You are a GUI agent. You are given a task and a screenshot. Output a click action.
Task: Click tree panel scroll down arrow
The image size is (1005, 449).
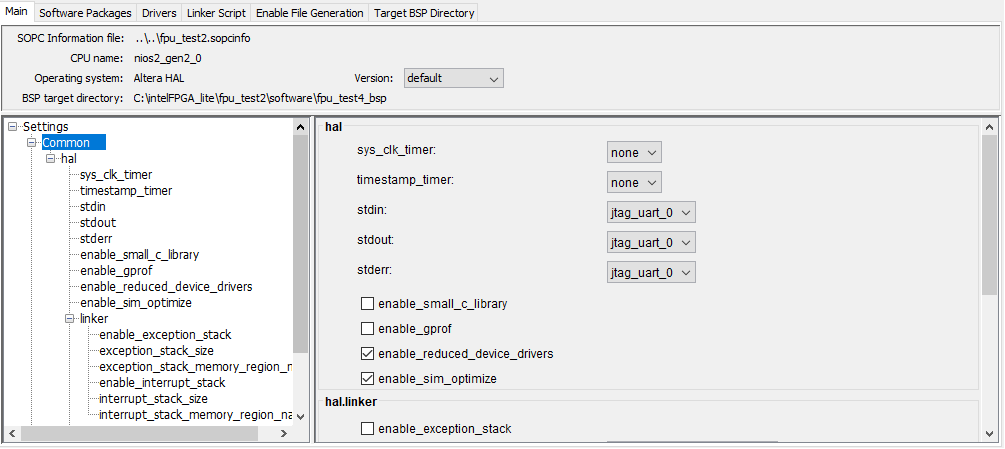(301, 417)
